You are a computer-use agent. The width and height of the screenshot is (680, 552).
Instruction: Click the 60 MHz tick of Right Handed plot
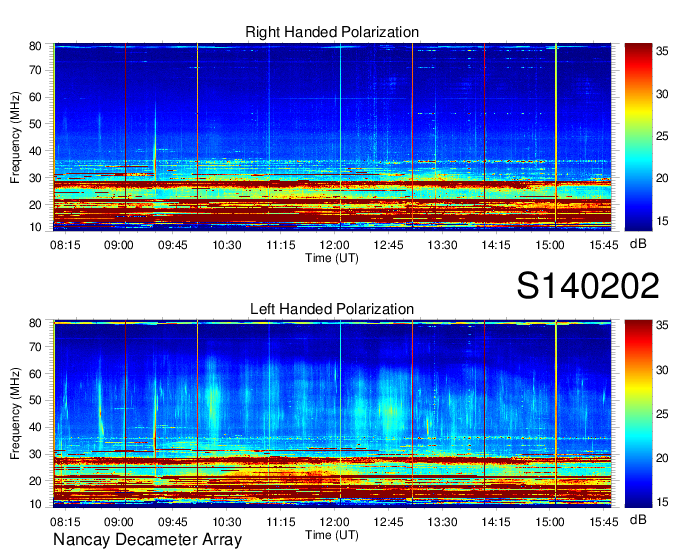[x=35, y=98]
